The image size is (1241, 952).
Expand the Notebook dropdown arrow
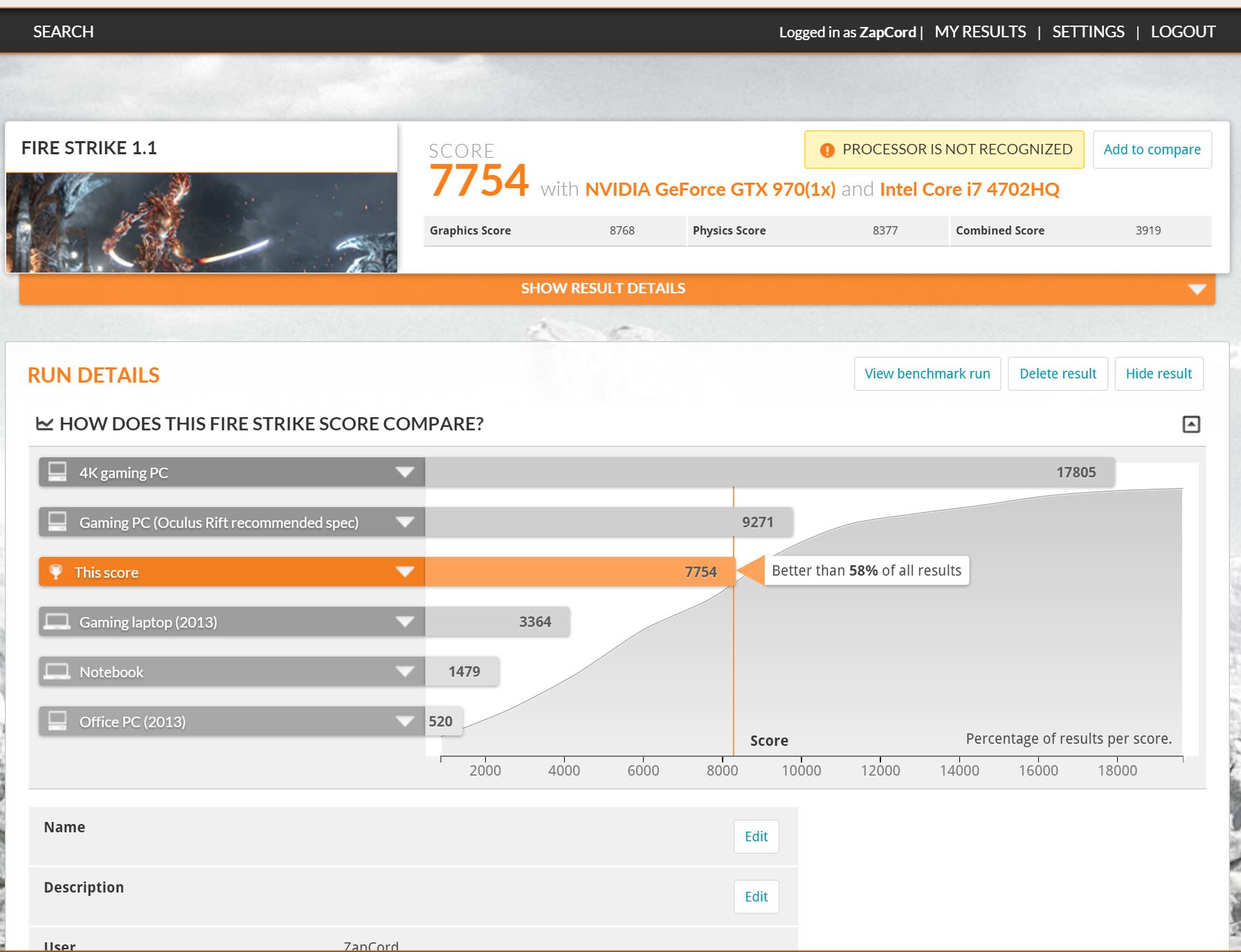[x=405, y=672]
